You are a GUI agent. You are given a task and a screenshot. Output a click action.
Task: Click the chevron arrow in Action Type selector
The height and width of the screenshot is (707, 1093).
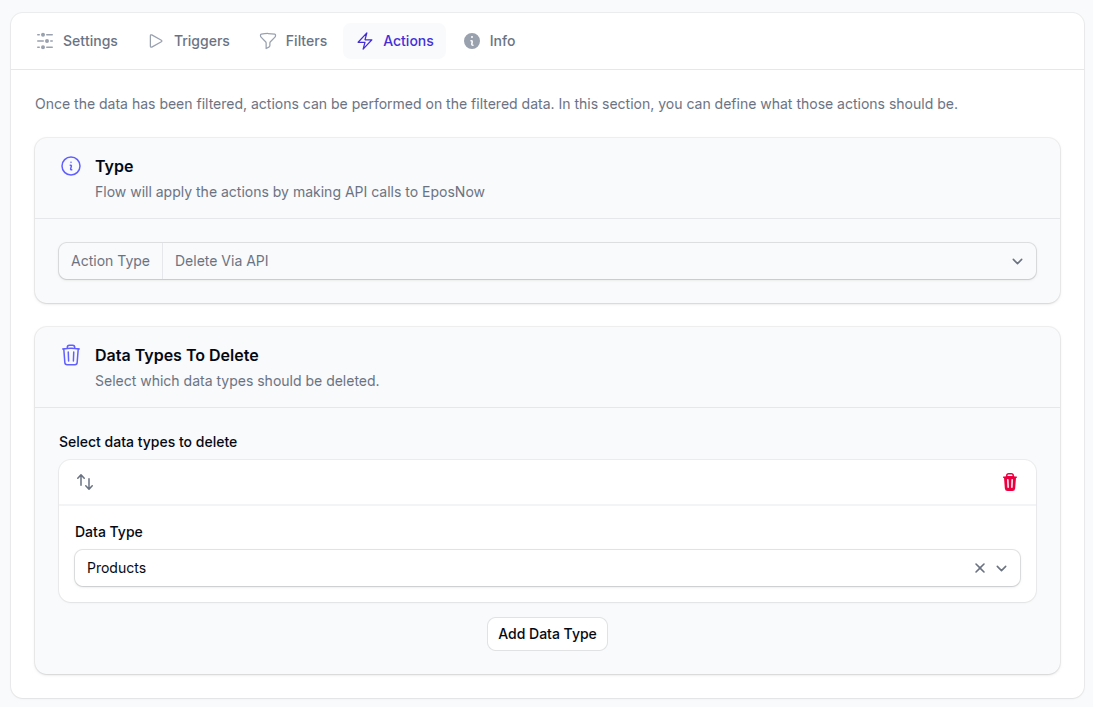[x=1017, y=261]
